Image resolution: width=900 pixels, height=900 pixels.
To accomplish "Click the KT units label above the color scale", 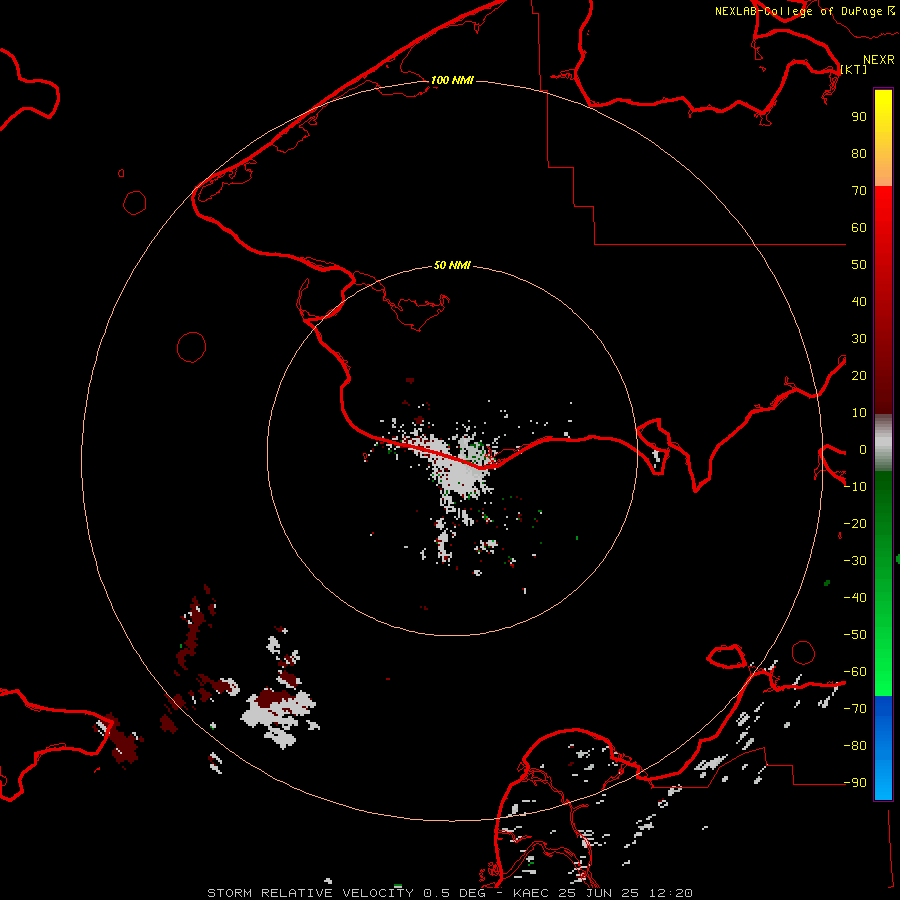I will [854, 69].
